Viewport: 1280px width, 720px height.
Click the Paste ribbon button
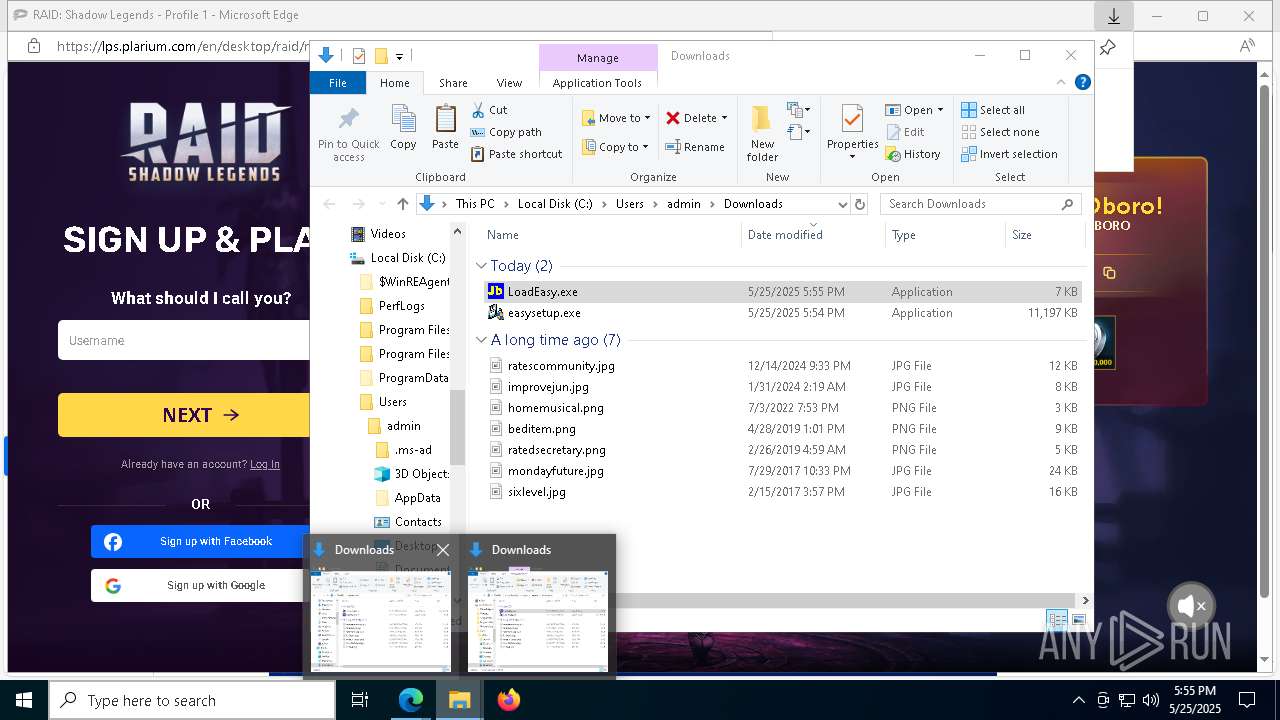445,127
